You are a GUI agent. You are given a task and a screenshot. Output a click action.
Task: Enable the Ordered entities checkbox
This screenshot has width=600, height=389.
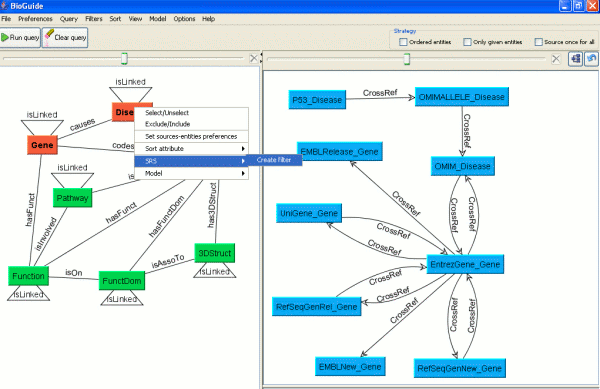[x=403, y=42]
